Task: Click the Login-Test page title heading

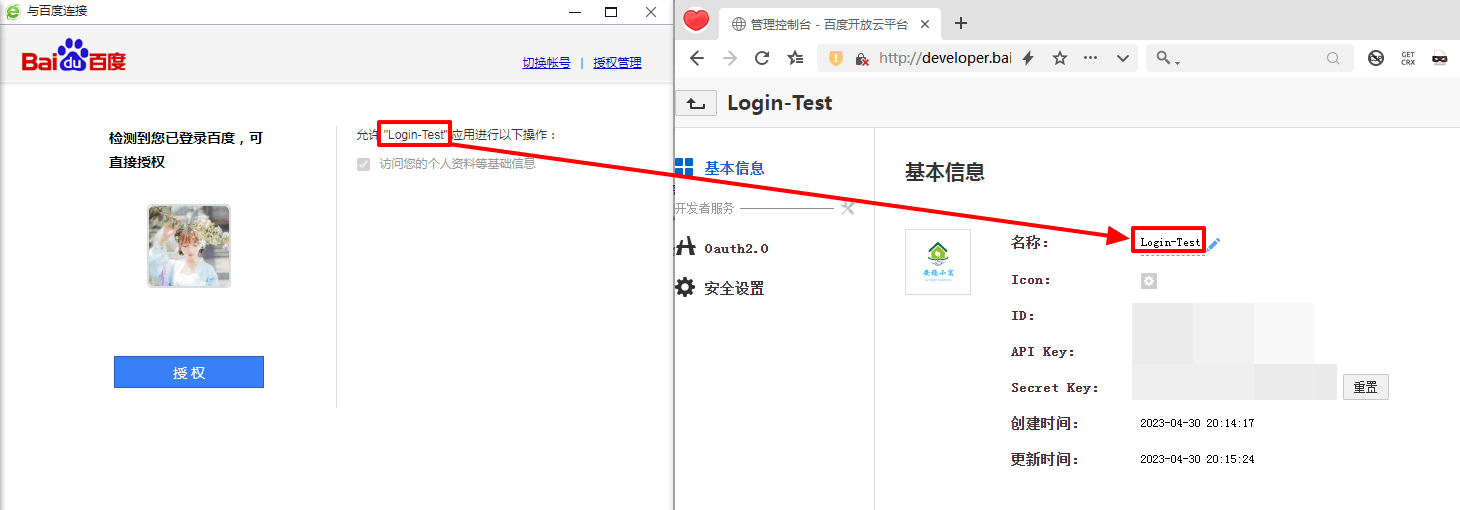Action: pyautogui.click(x=780, y=103)
